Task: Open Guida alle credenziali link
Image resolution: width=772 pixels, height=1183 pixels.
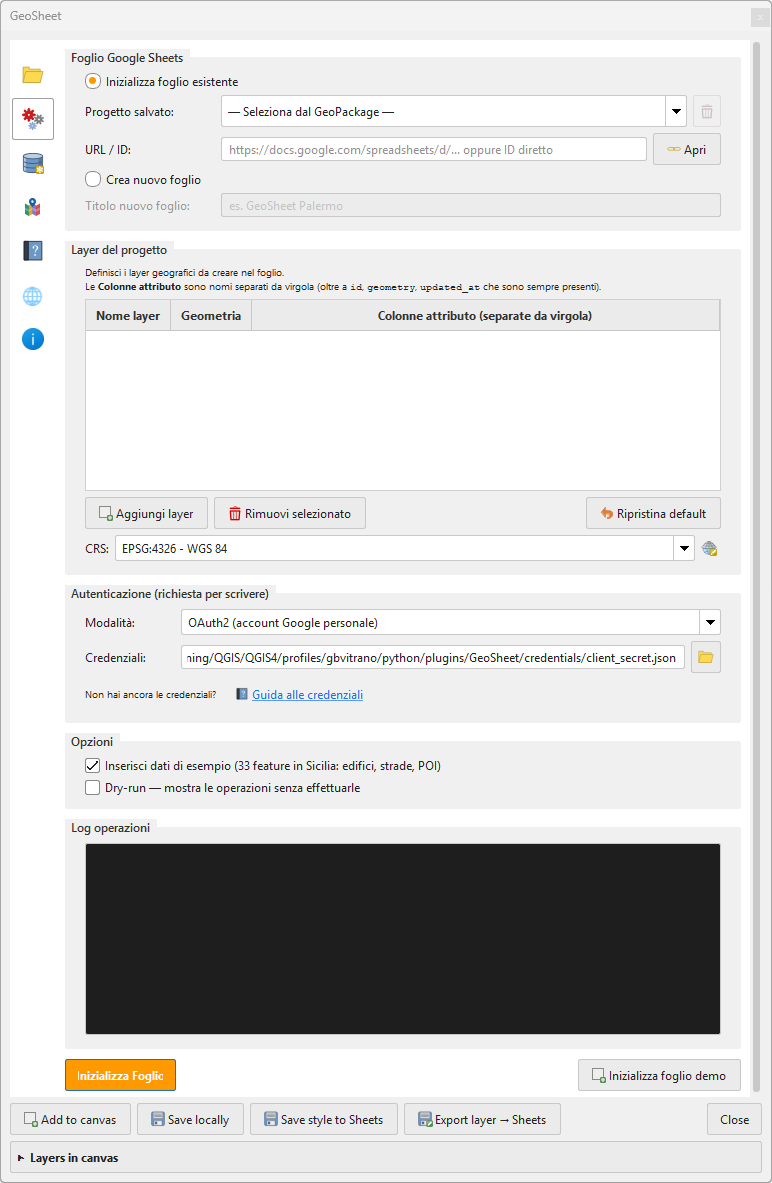Action: (307, 695)
